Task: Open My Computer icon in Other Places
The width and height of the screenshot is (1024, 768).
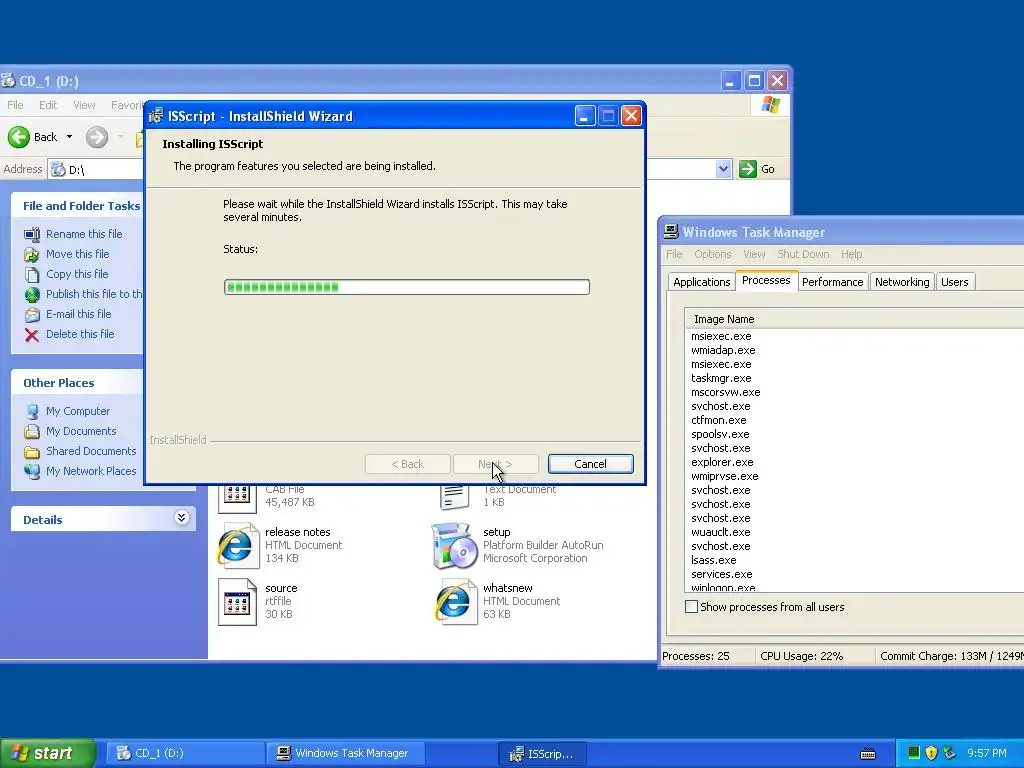Action: coord(32,411)
